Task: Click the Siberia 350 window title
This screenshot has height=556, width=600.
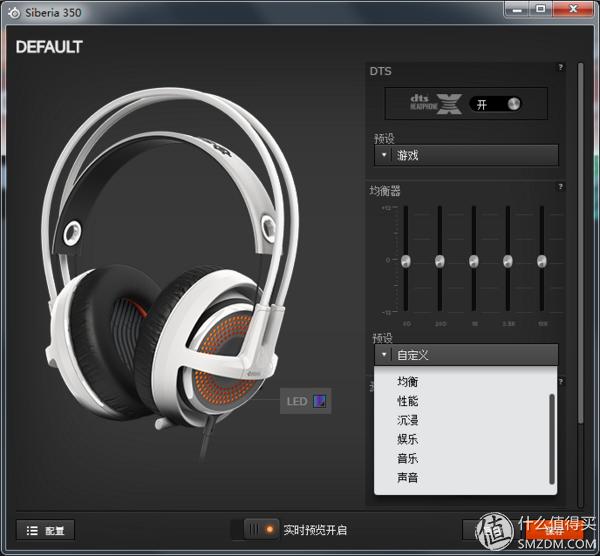Action: [x=53, y=13]
